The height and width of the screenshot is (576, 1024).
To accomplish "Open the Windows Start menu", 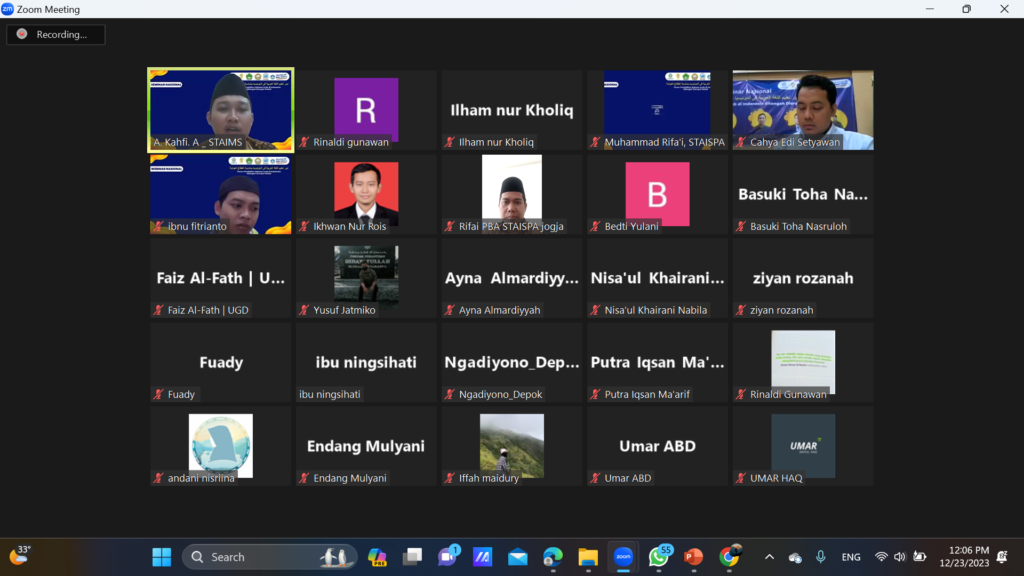I will pos(161,557).
